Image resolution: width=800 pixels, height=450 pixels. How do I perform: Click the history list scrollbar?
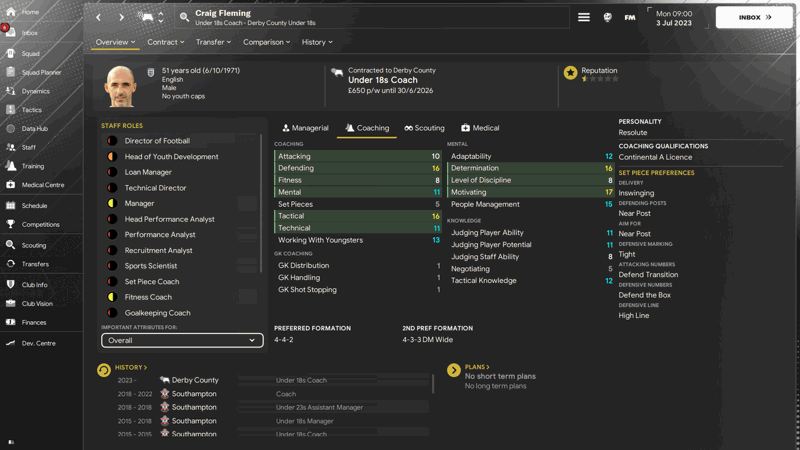click(433, 384)
